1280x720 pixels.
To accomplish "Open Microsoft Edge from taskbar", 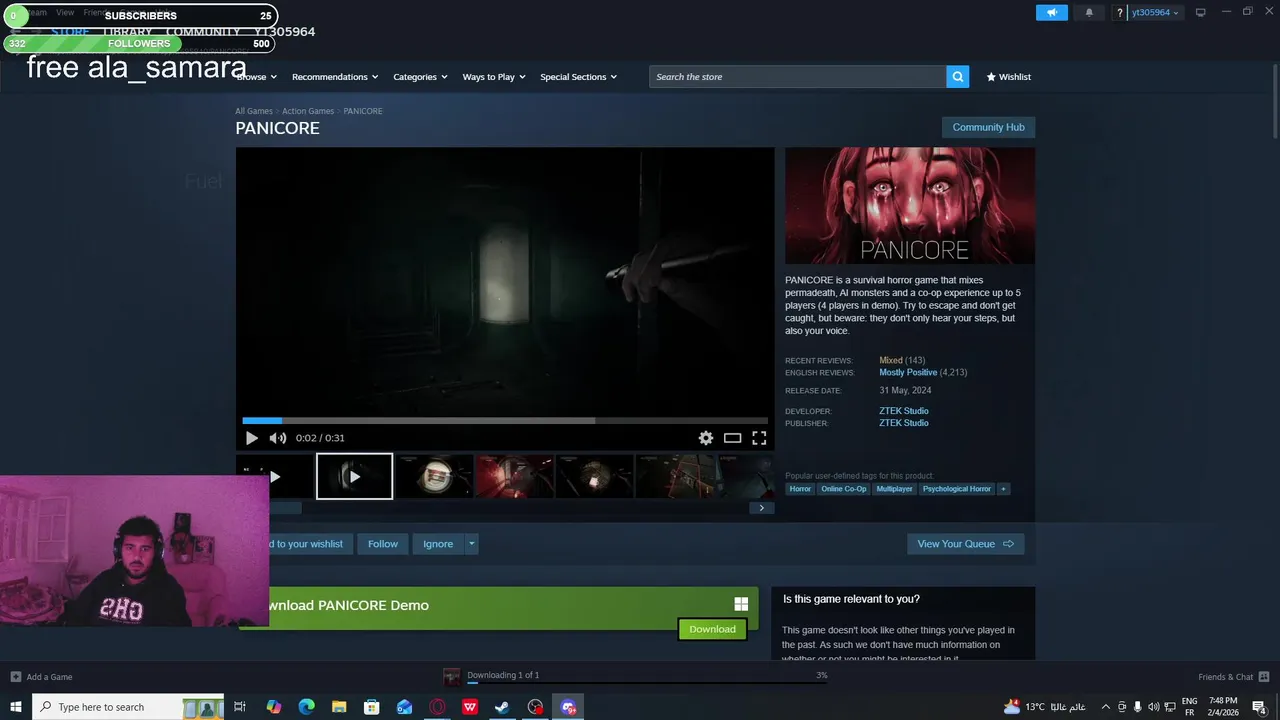I will click(306, 707).
